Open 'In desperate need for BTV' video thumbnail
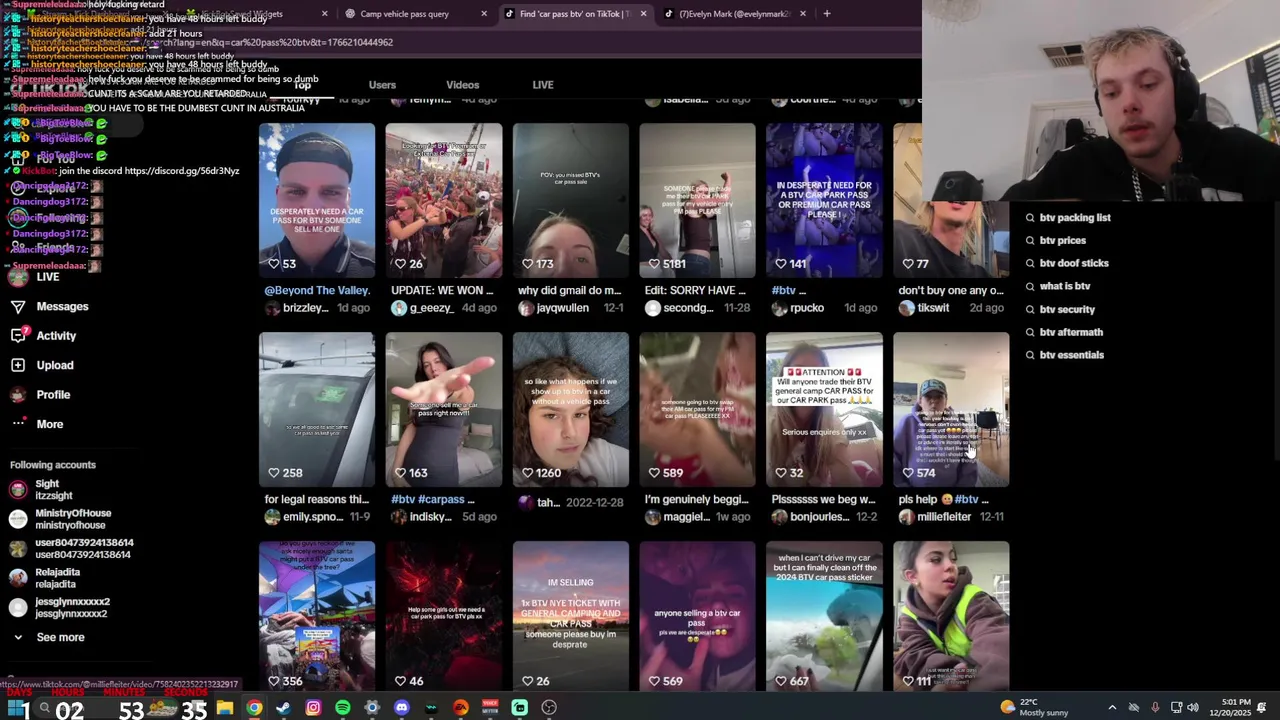Screen dimensions: 1280x720 pyautogui.click(x=824, y=200)
